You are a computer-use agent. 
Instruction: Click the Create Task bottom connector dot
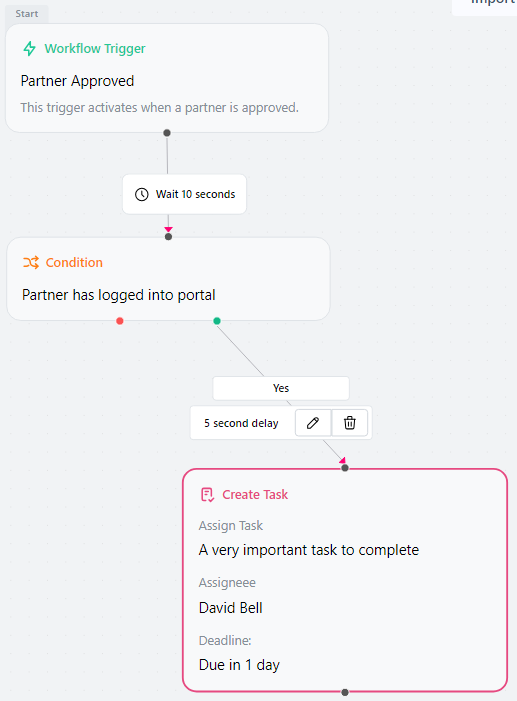click(345, 693)
